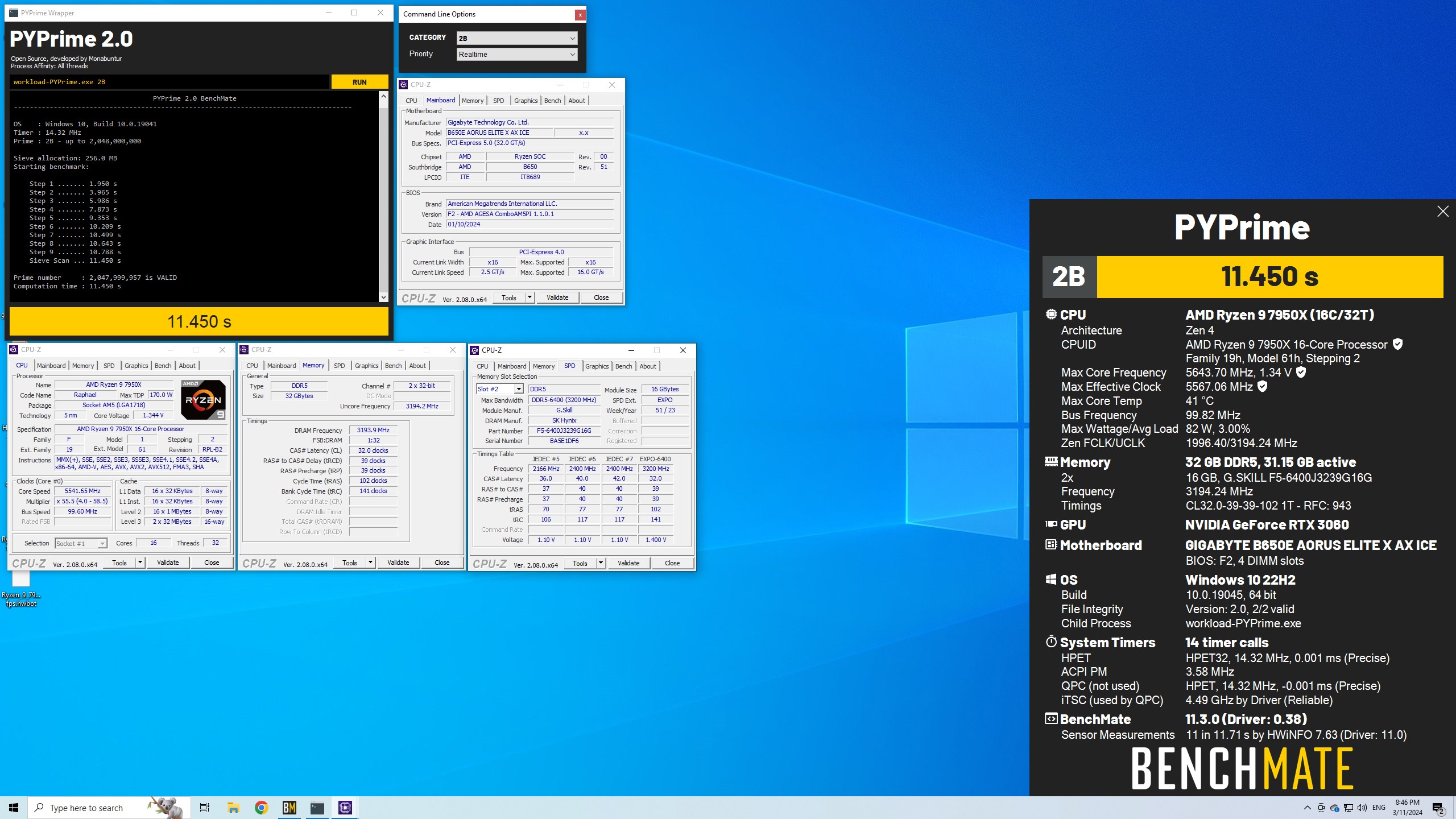The image size is (1456, 819).
Task: Open the BenchMate taskbar icon
Action: tap(289, 808)
